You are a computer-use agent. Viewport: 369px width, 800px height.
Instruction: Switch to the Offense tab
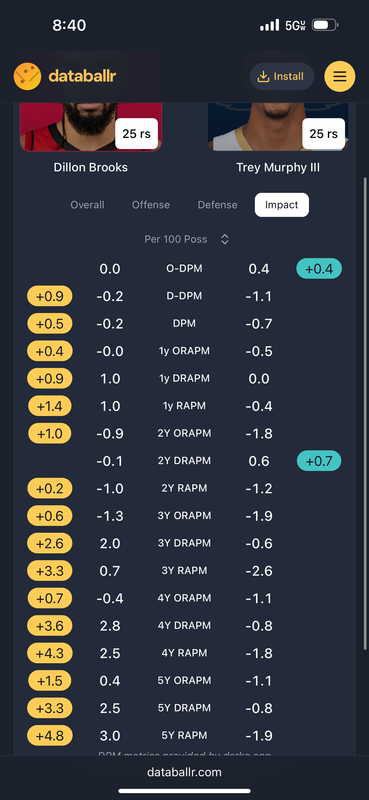pos(151,205)
